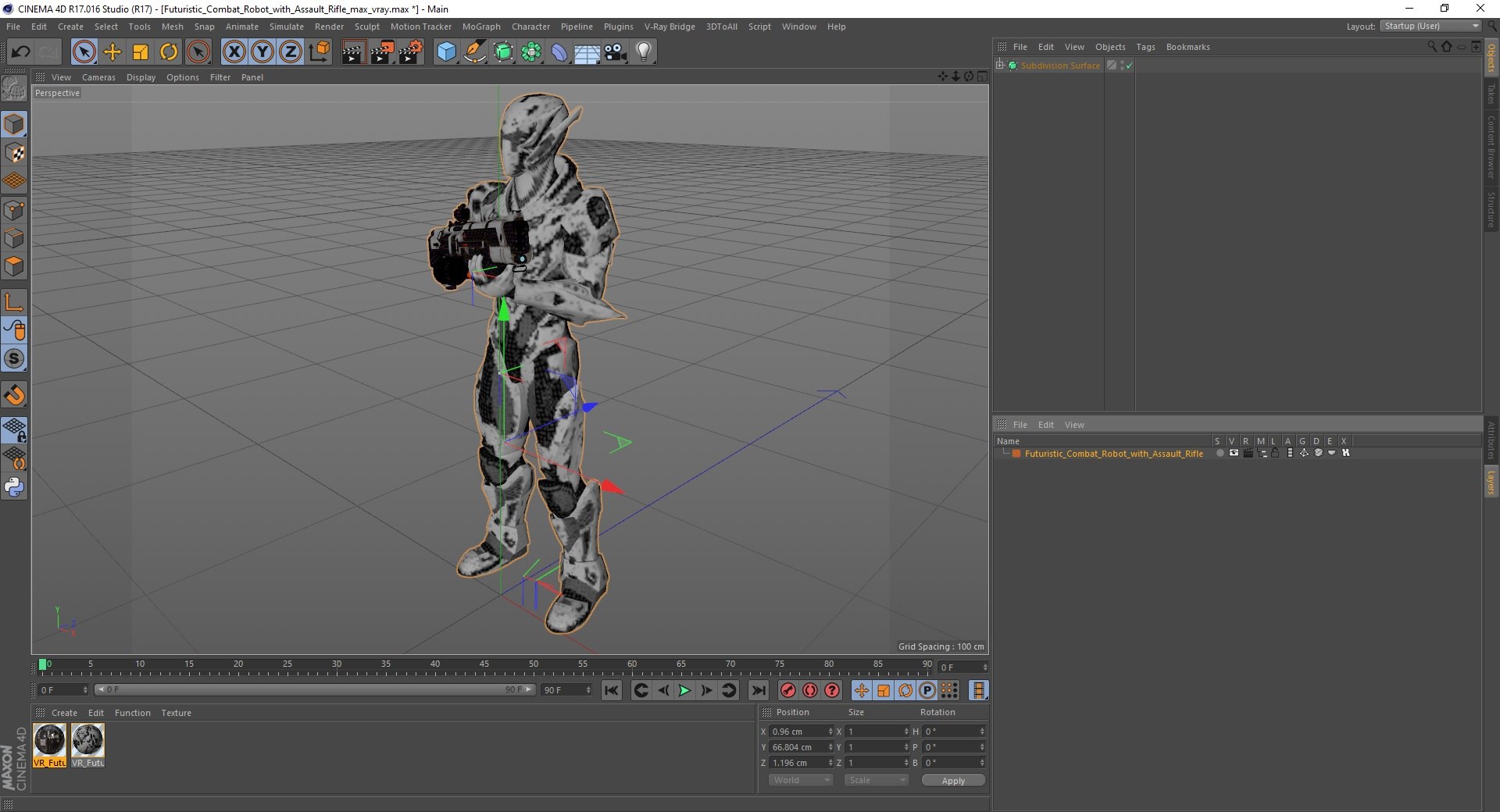
Task: Toggle the View eye on the robot layer
Action: pos(1234,453)
